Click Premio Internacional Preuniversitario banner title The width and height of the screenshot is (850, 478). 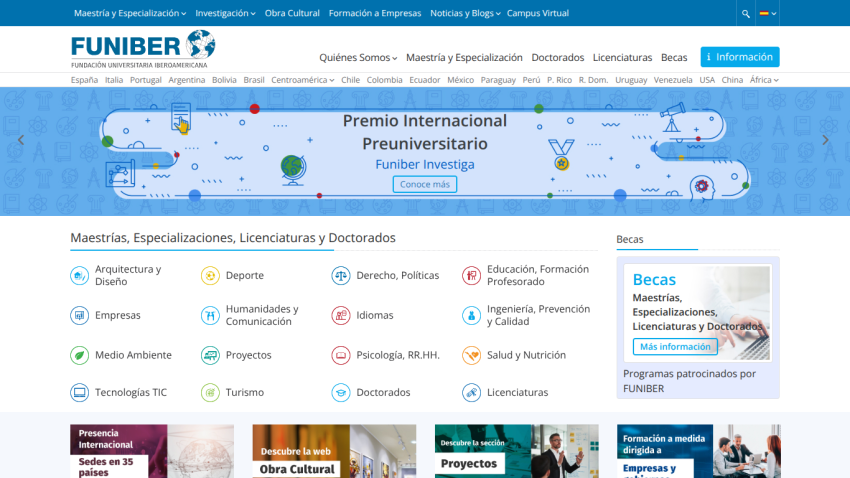pos(425,132)
